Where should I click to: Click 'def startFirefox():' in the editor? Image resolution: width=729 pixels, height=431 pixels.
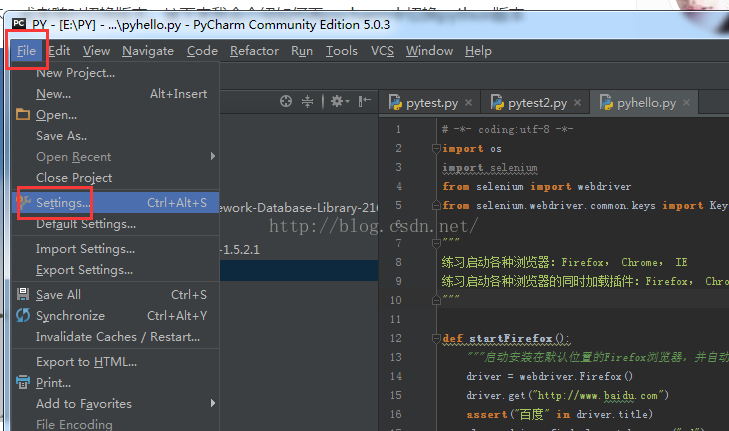point(506,338)
